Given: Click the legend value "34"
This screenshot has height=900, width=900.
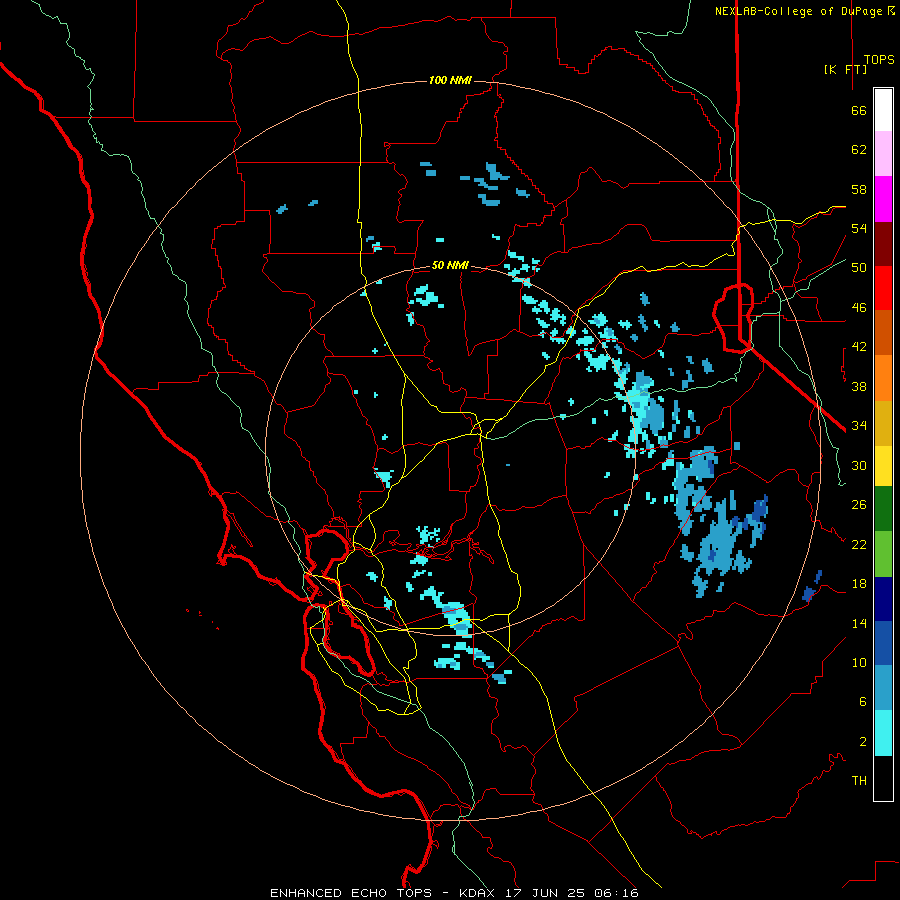Looking at the screenshot, I should tap(859, 426).
